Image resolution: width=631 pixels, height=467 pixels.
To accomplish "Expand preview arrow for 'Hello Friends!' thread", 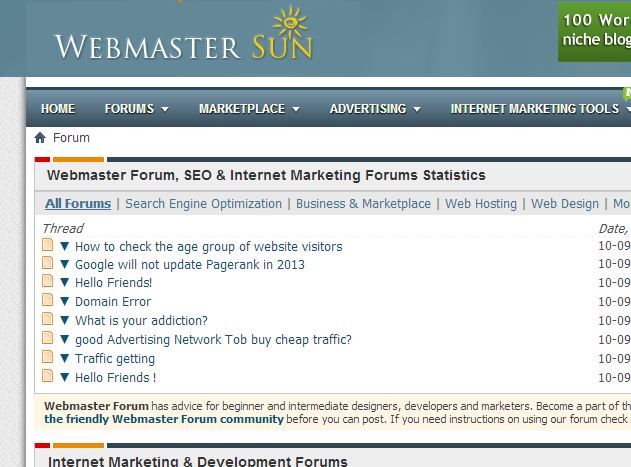I will coord(65,283).
